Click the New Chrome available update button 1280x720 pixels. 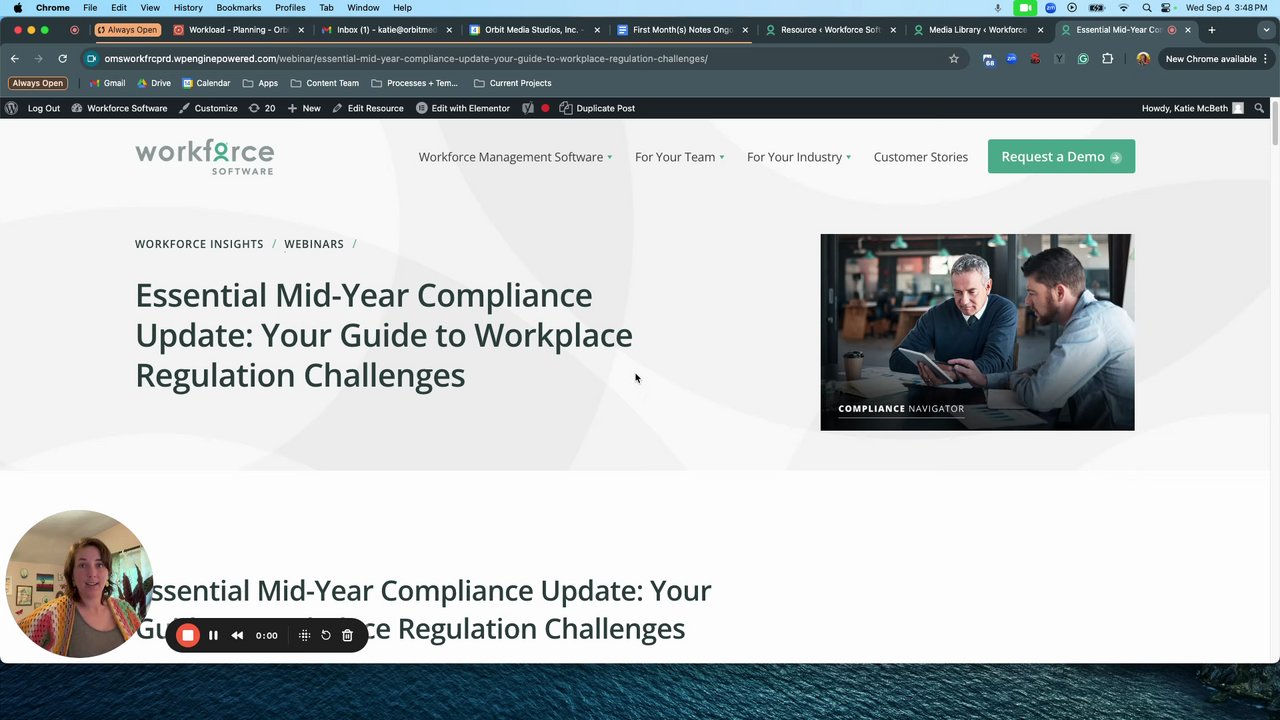[x=1218, y=59]
